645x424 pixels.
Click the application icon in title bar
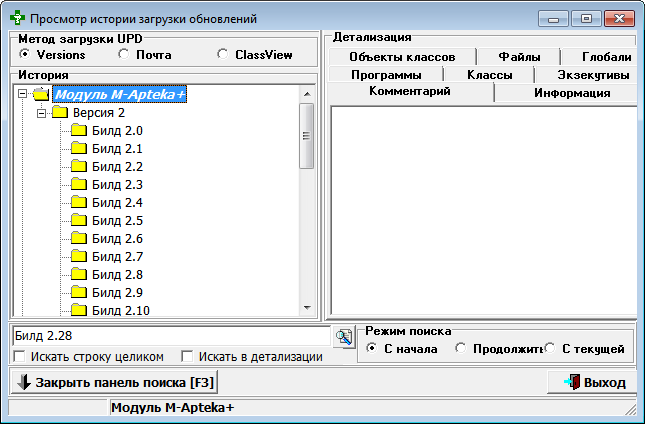pos(16,18)
